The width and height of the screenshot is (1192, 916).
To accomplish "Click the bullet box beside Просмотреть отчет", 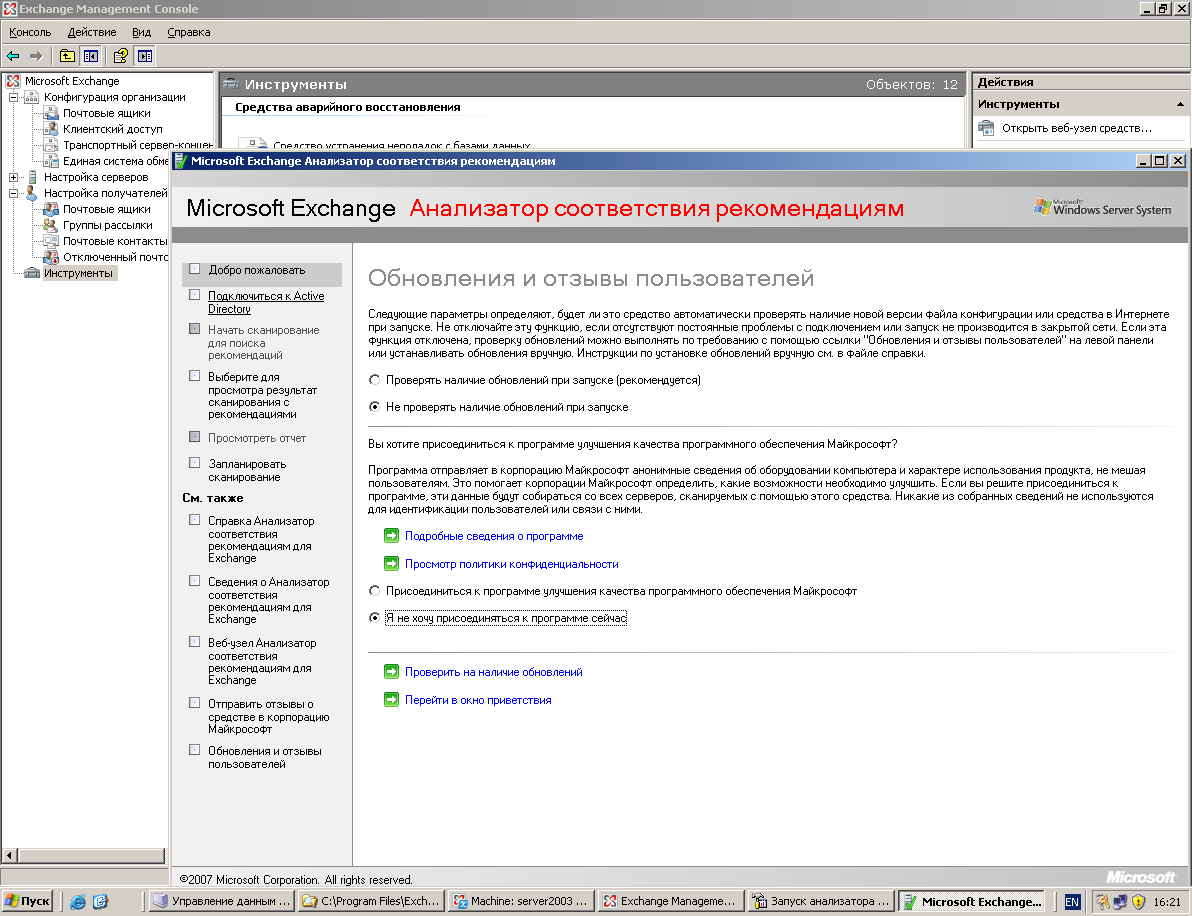I will pos(195,437).
